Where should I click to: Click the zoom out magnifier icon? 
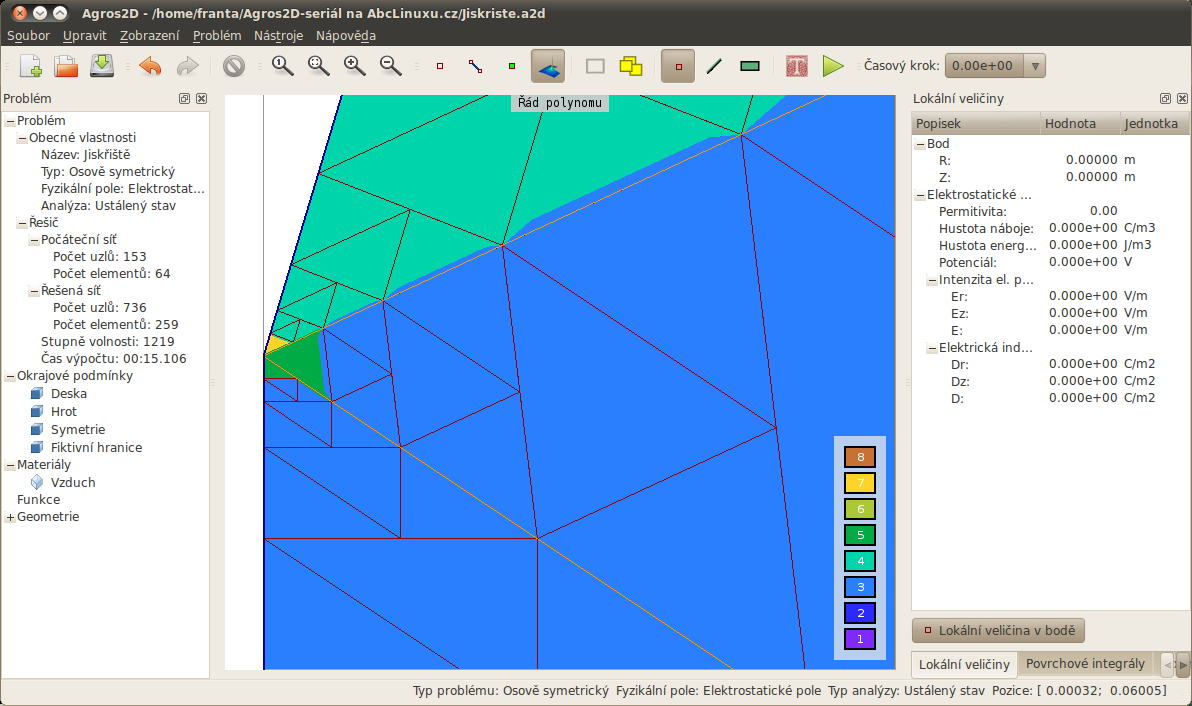click(x=391, y=66)
